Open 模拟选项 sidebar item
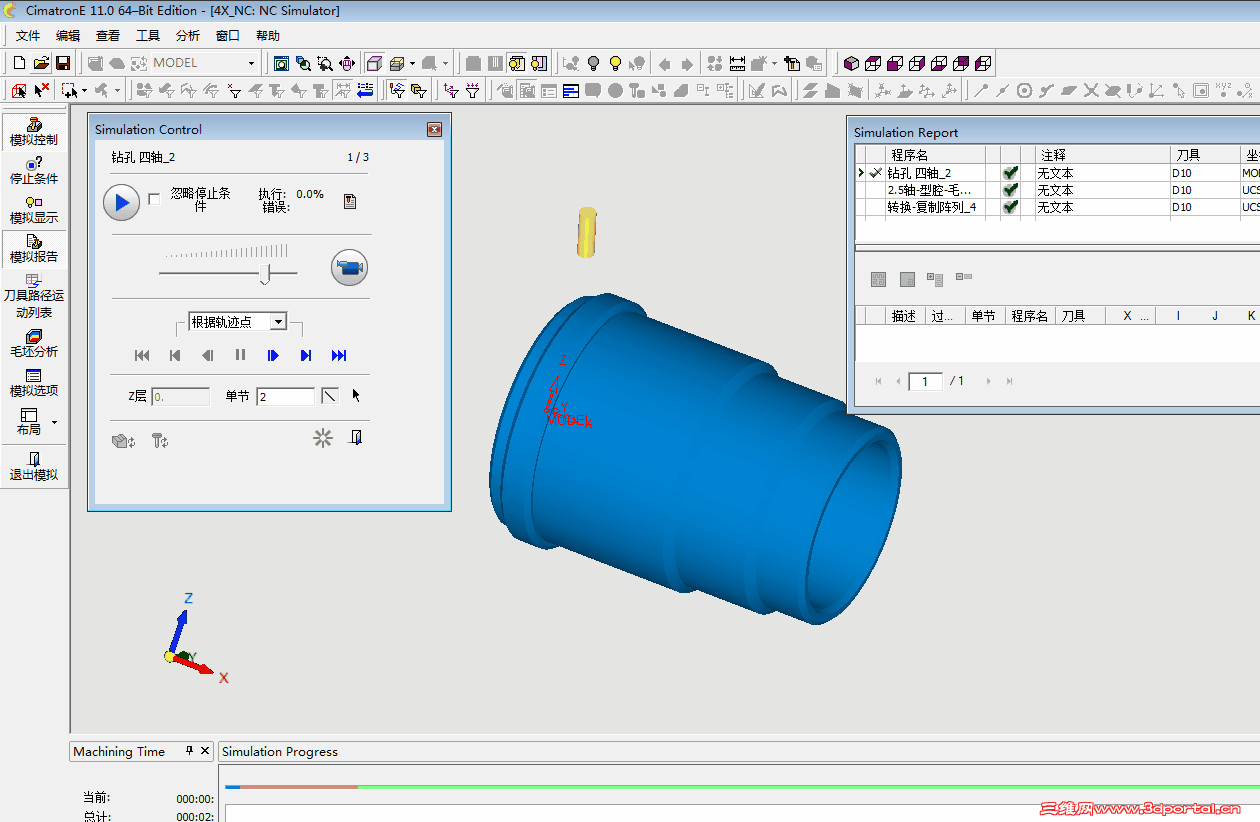This screenshot has height=822, width=1260. point(34,382)
